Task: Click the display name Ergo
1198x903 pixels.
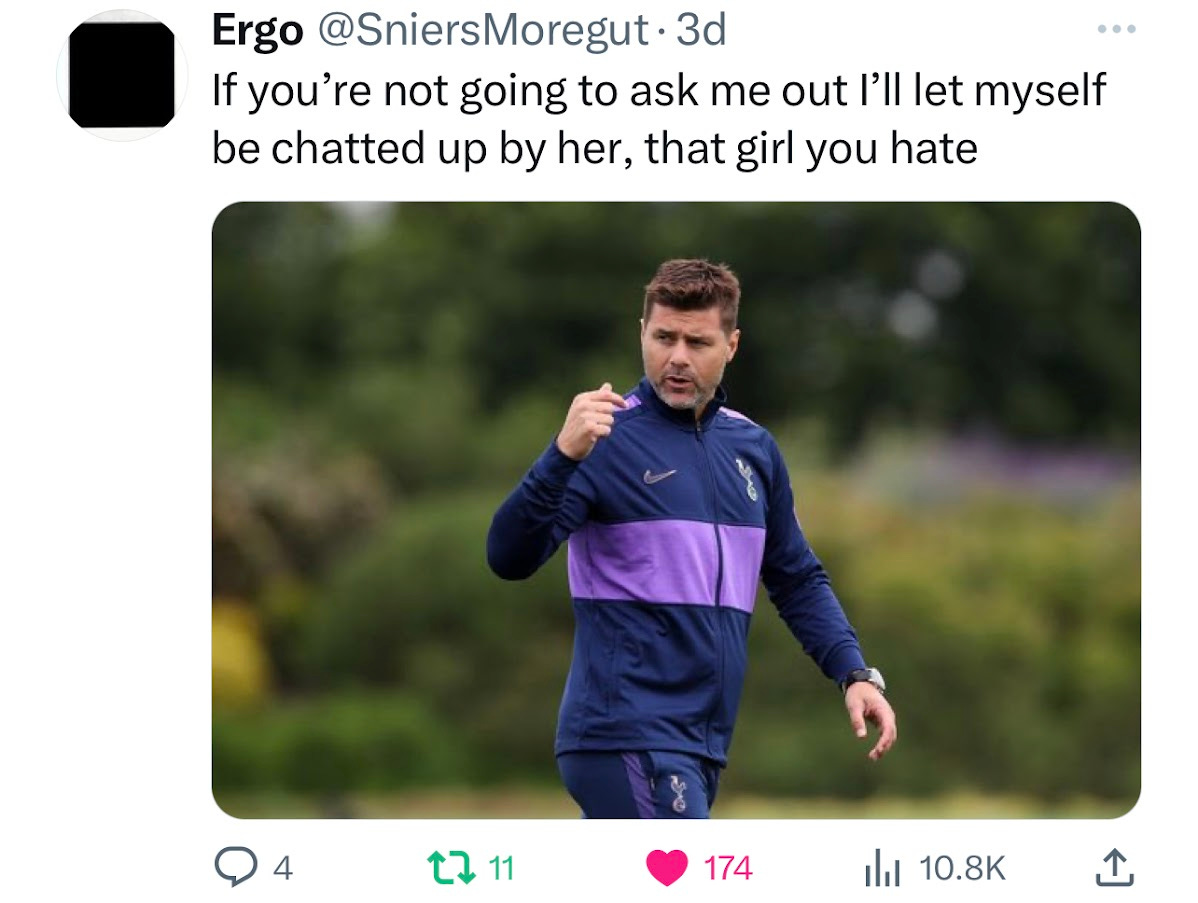Action: pyautogui.click(x=257, y=31)
